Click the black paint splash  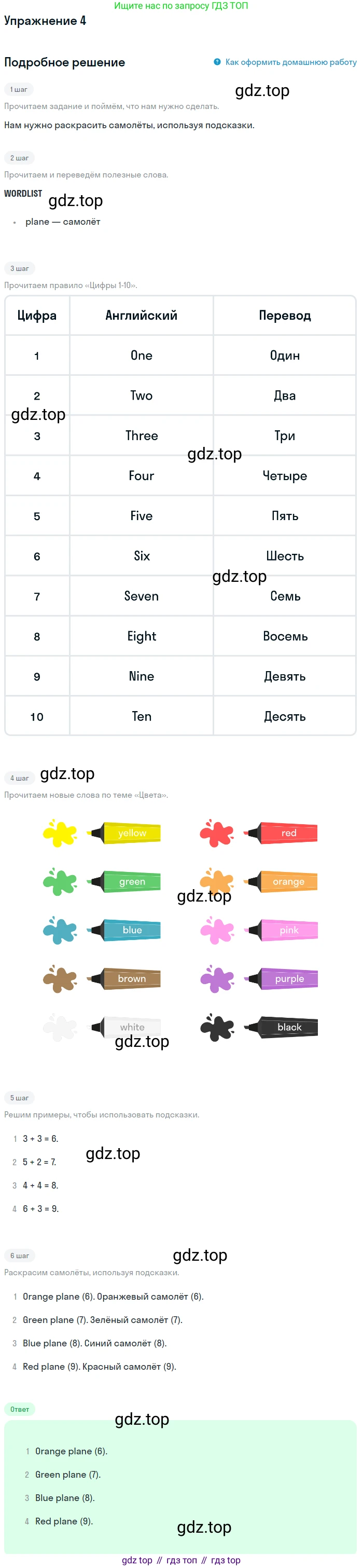[216, 1028]
